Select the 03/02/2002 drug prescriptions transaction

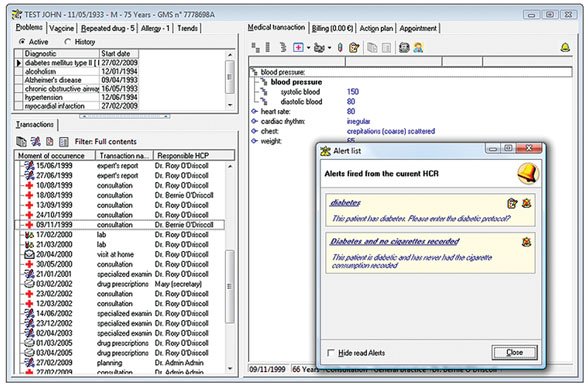point(120,284)
